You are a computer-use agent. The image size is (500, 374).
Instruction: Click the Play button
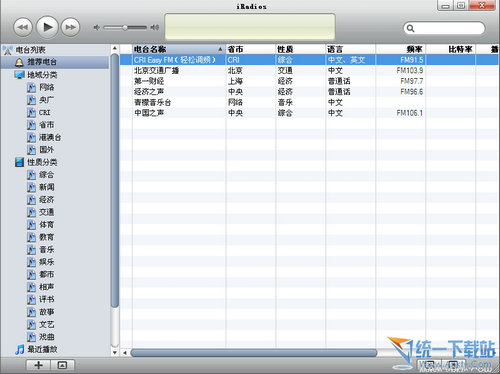click(47, 27)
